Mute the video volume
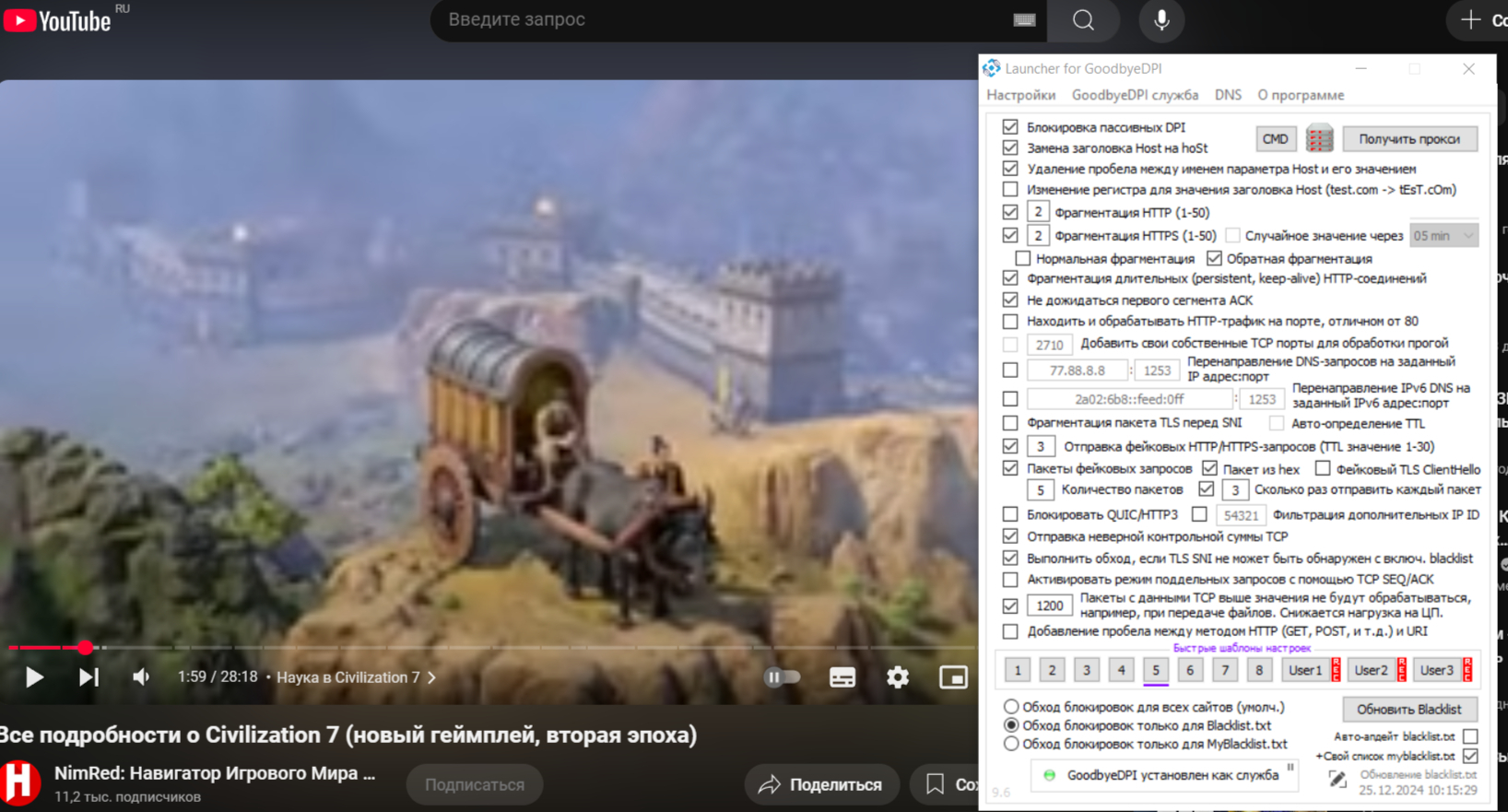 click(141, 677)
